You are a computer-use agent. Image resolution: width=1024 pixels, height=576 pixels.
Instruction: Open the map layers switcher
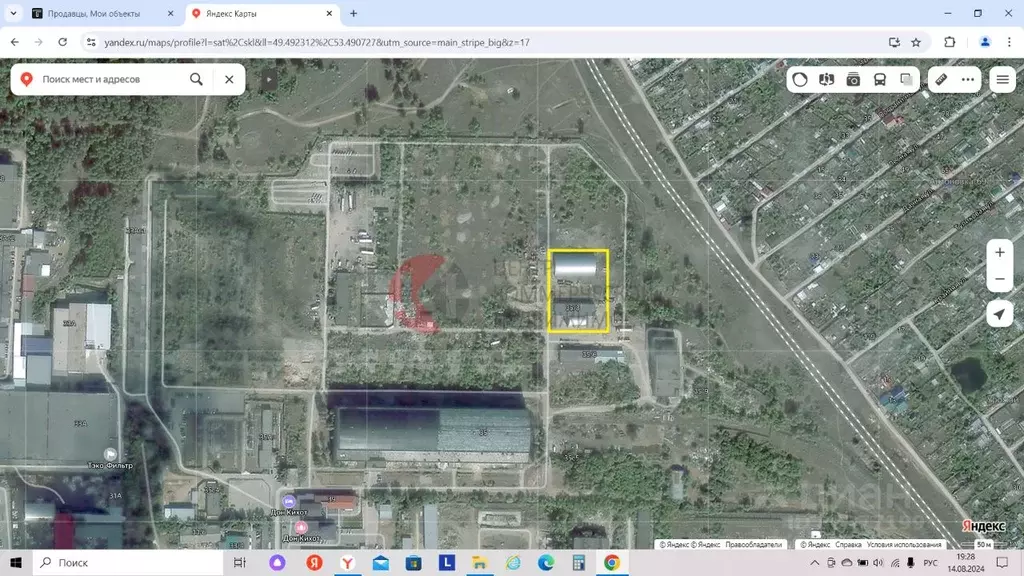pyautogui.click(x=906, y=80)
